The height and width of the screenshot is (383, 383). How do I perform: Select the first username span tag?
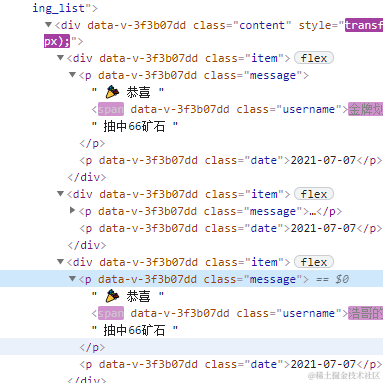(111, 109)
